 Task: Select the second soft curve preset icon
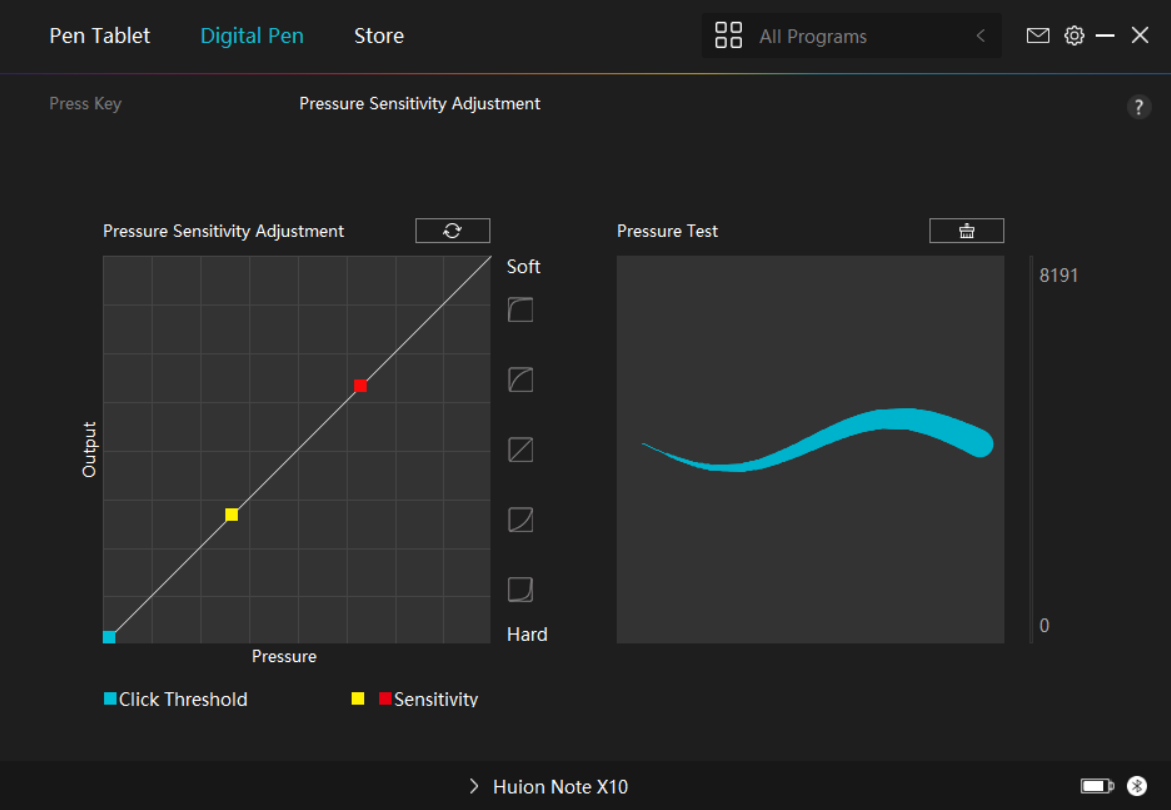pyautogui.click(x=520, y=380)
